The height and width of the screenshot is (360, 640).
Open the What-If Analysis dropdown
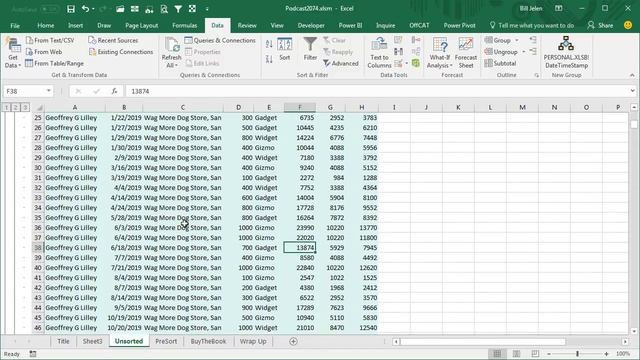440,53
